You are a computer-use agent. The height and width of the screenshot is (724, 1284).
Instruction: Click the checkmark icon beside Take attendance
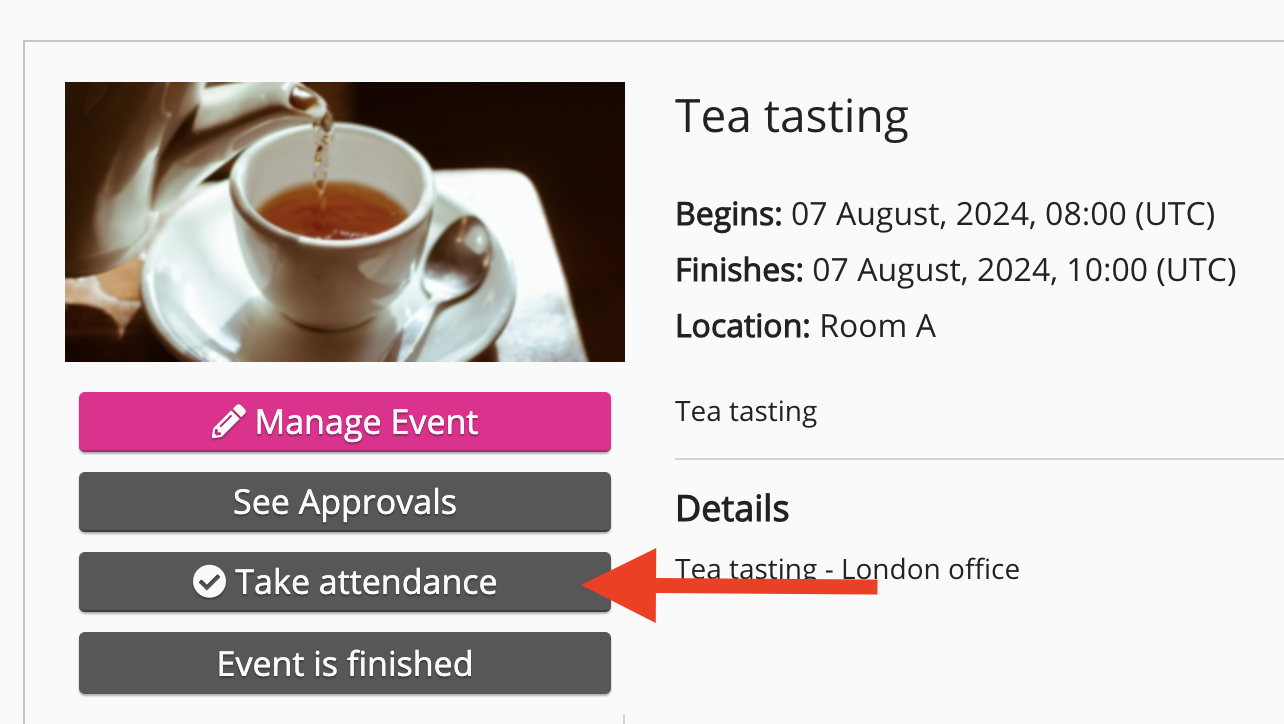coord(209,582)
